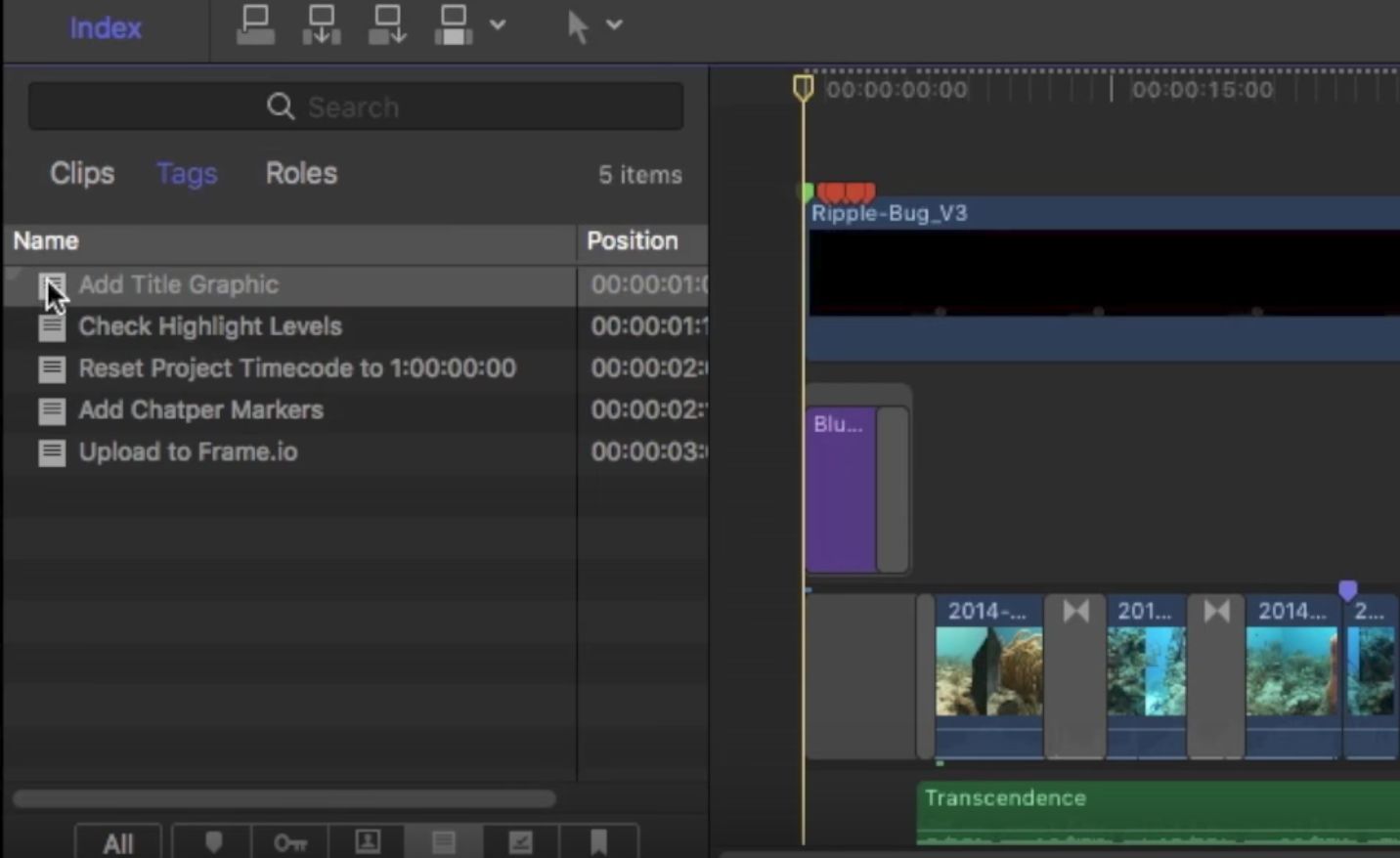Click the purple chapter marker above clips

click(1348, 589)
